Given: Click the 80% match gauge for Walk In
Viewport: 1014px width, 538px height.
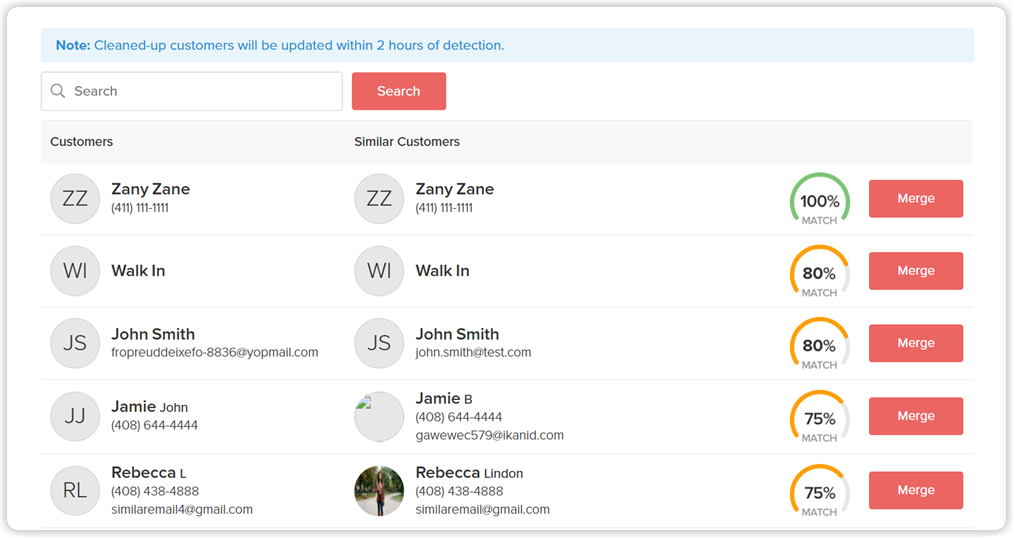Looking at the screenshot, I should tap(819, 272).
